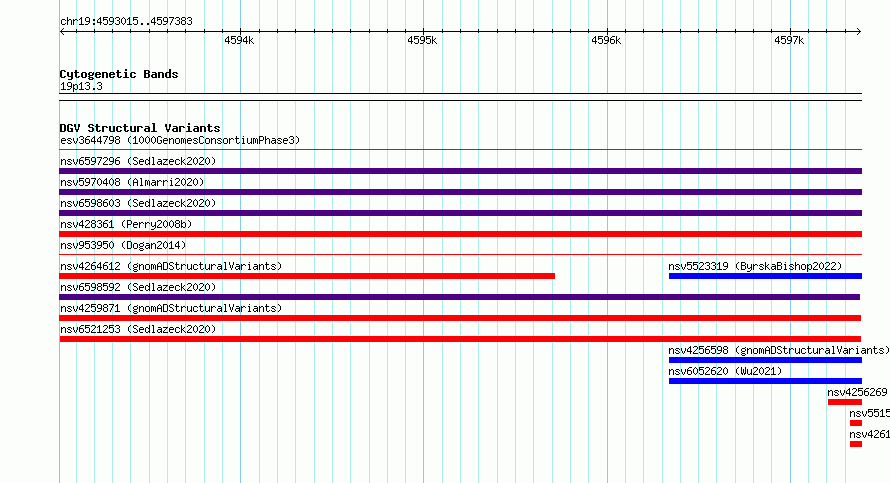Open the nsv5970408 (Almarri2020) label
The image size is (890, 483).
tap(132, 182)
